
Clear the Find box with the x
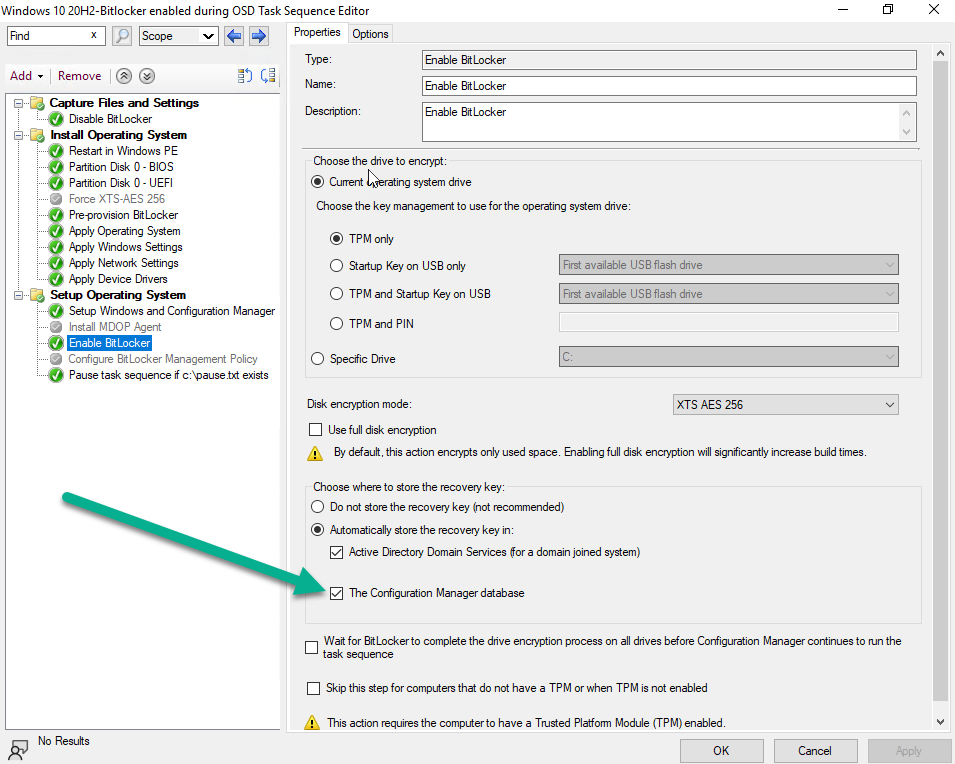coord(94,35)
